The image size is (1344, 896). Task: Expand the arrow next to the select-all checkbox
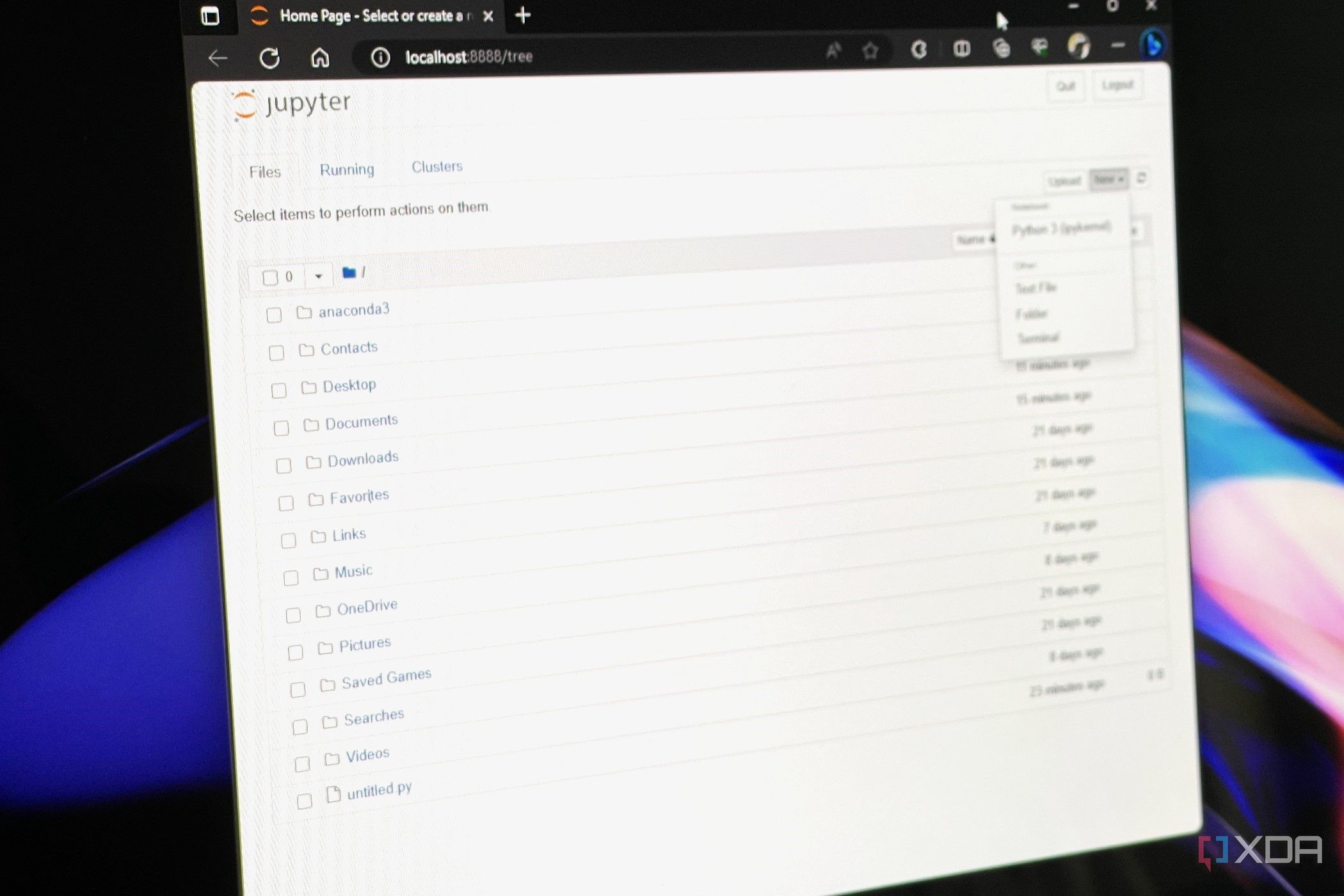pyautogui.click(x=317, y=276)
